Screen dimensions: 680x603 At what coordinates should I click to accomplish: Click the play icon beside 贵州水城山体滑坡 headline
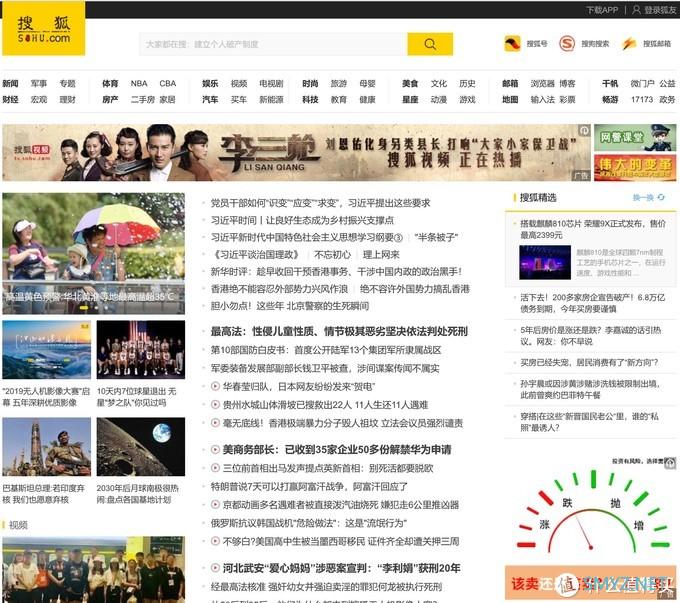point(215,404)
